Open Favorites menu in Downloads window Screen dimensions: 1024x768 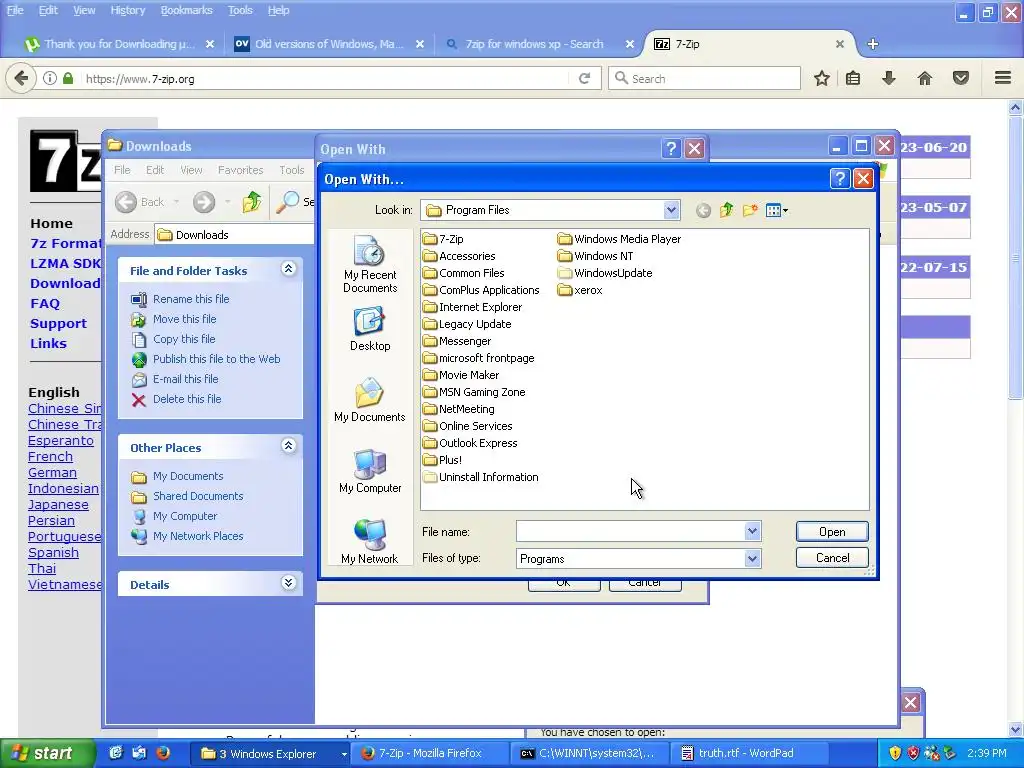[240, 170]
